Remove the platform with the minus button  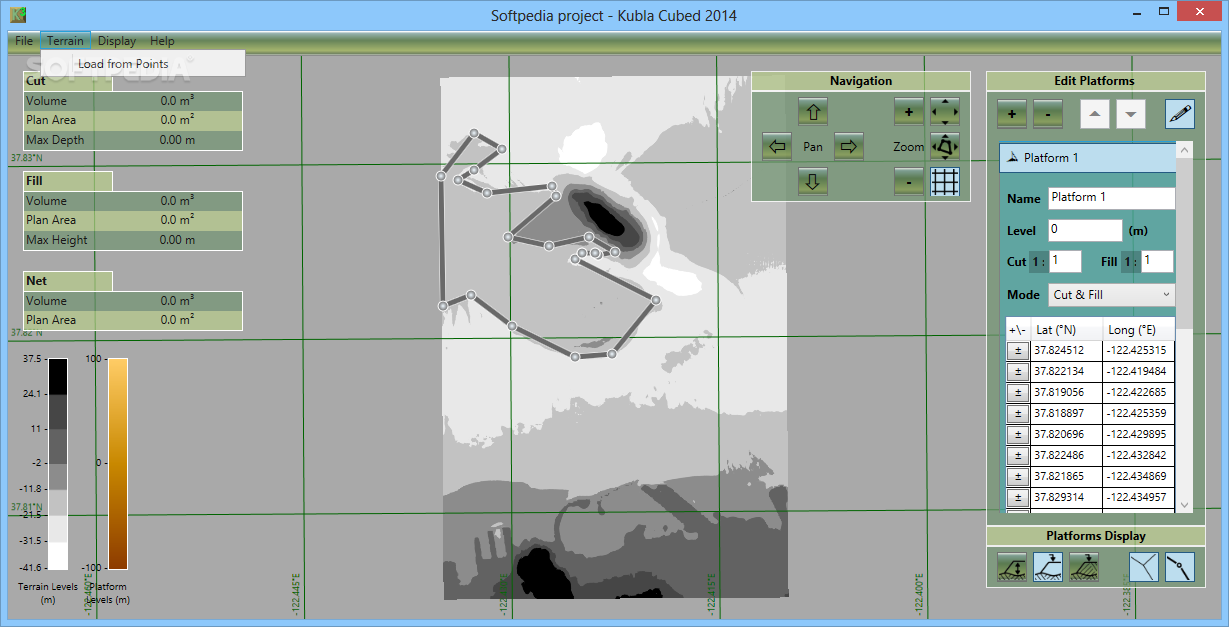click(x=1047, y=114)
